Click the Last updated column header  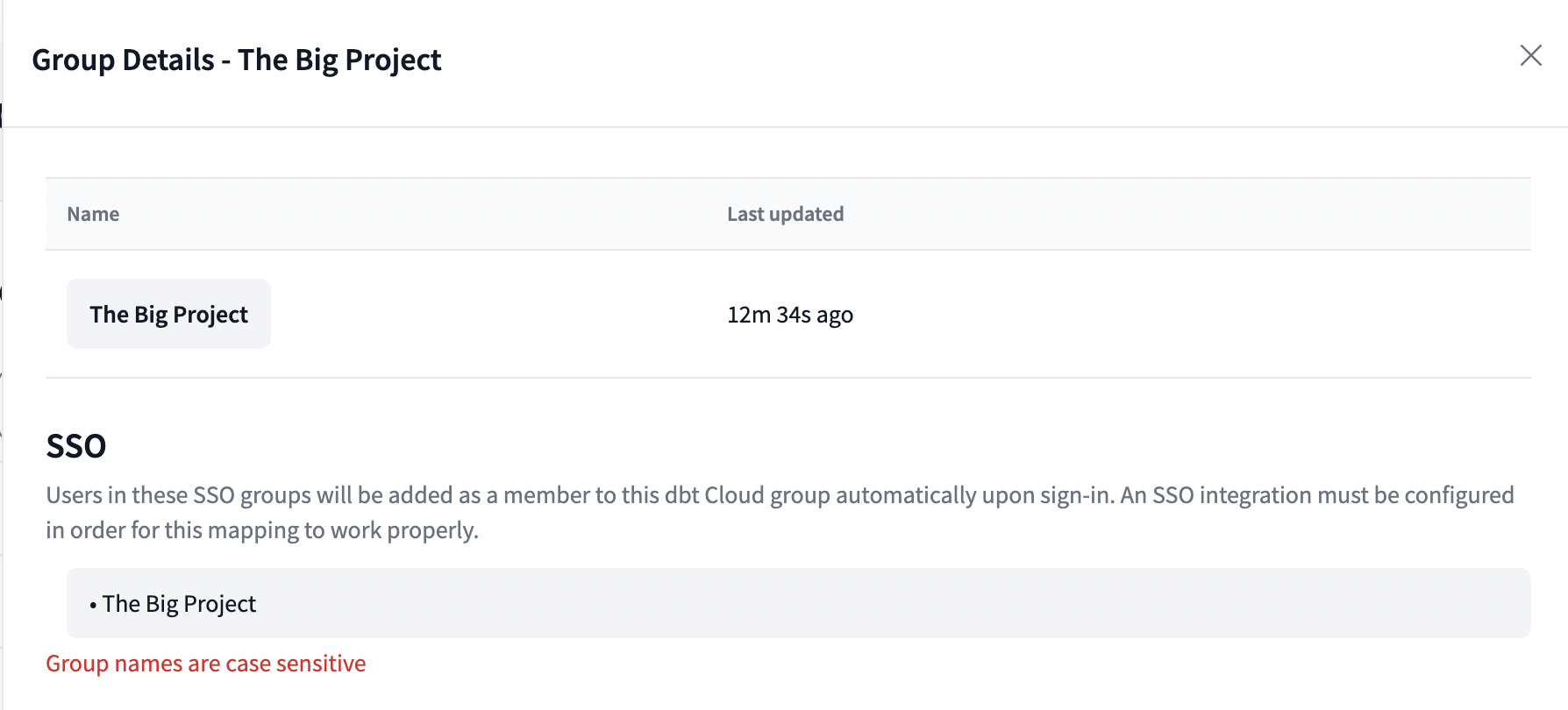(785, 214)
